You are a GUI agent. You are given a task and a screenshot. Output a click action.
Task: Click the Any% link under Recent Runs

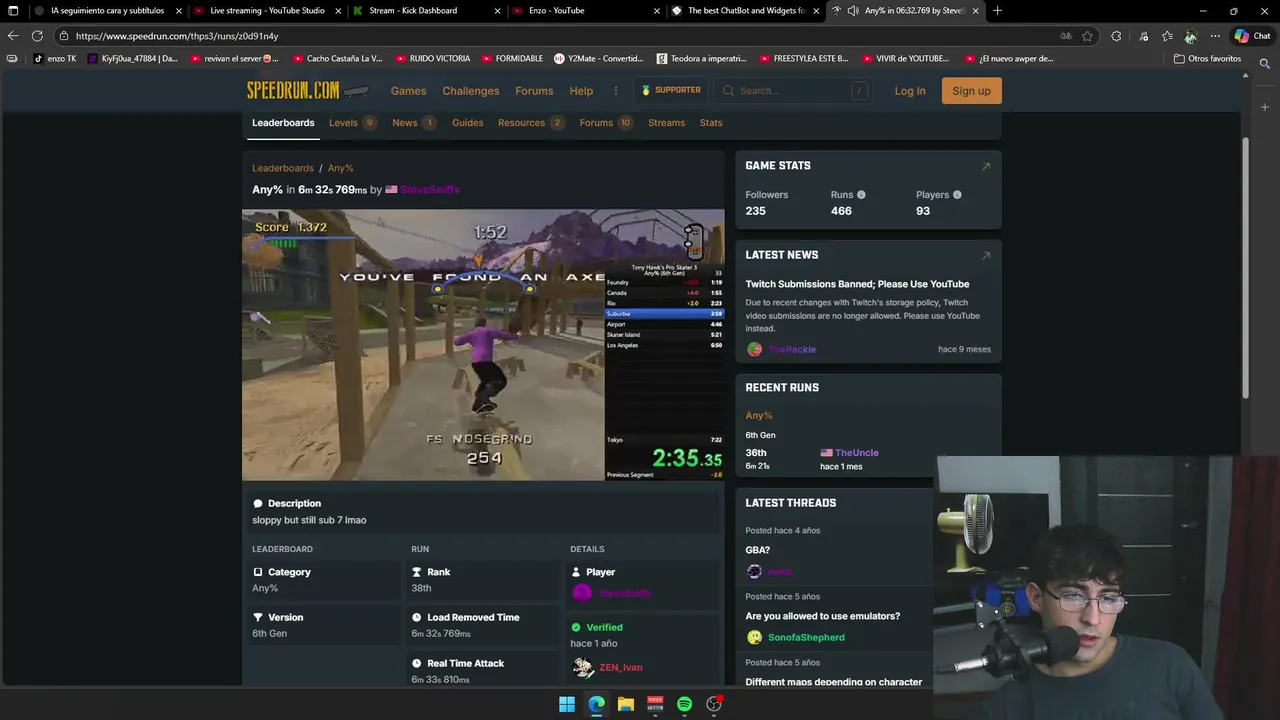coord(759,415)
